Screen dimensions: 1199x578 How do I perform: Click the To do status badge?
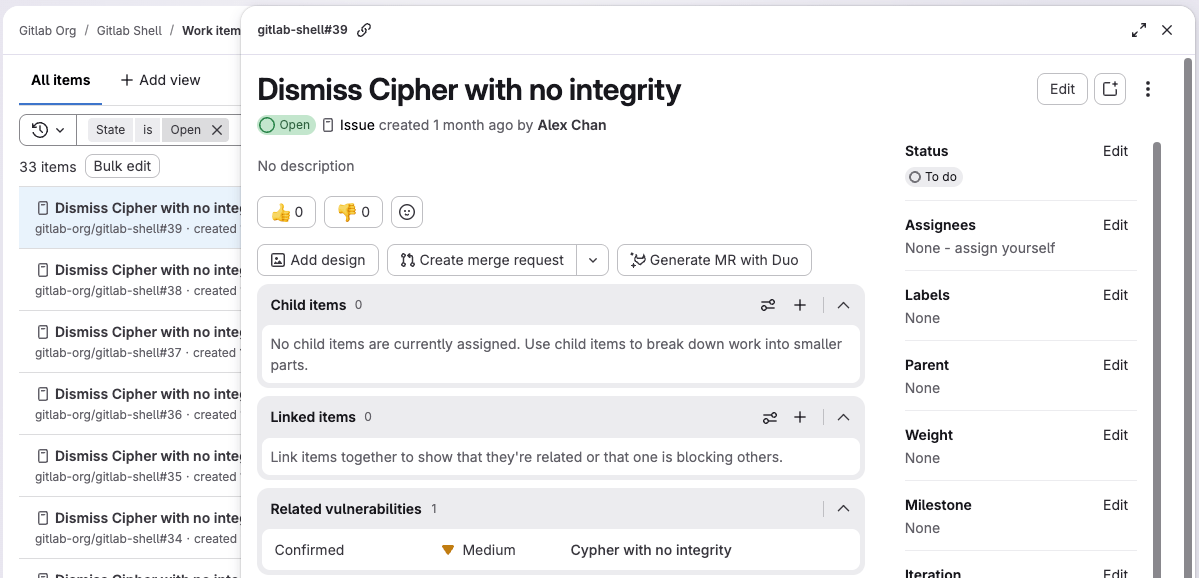point(934,177)
